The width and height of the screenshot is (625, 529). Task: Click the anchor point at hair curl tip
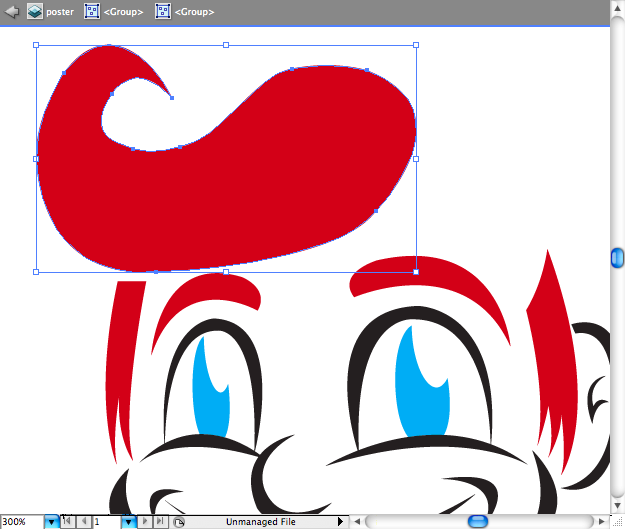(x=172, y=98)
